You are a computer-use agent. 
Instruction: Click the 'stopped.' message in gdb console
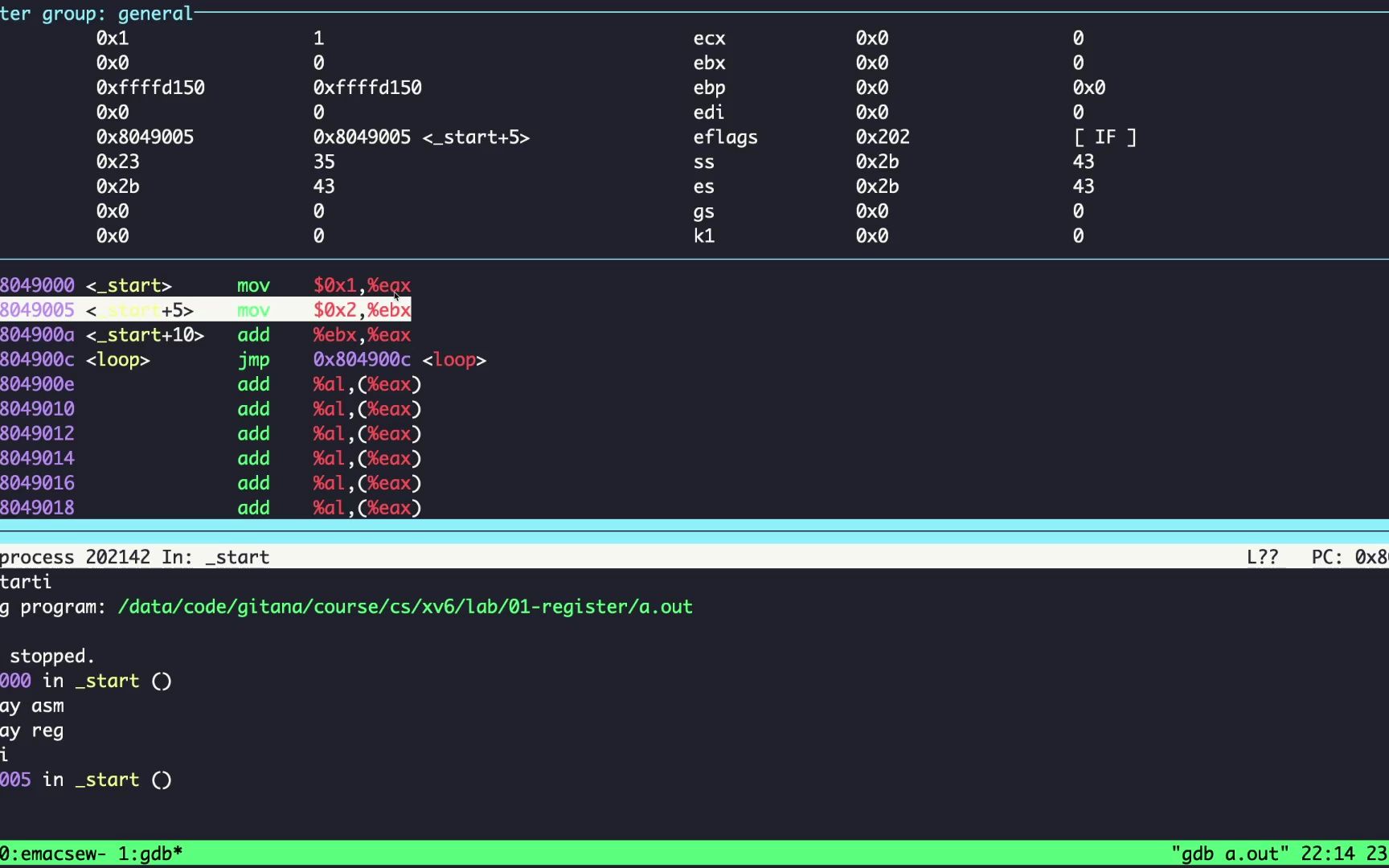click(52, 657)
